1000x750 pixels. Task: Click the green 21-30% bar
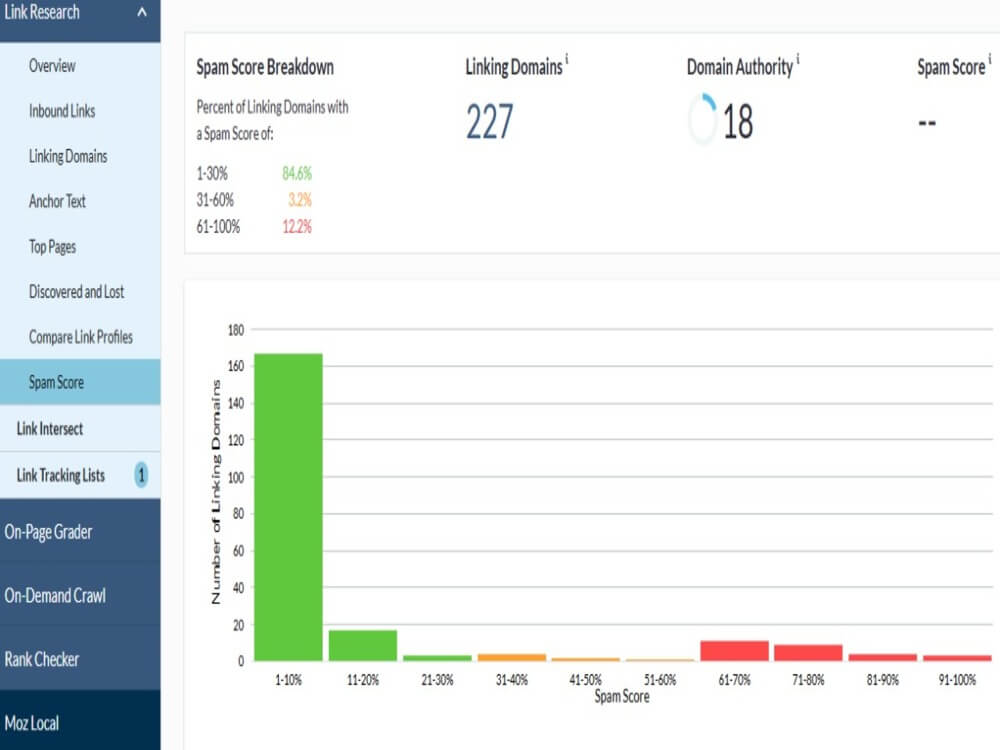[x=438, y=658]
